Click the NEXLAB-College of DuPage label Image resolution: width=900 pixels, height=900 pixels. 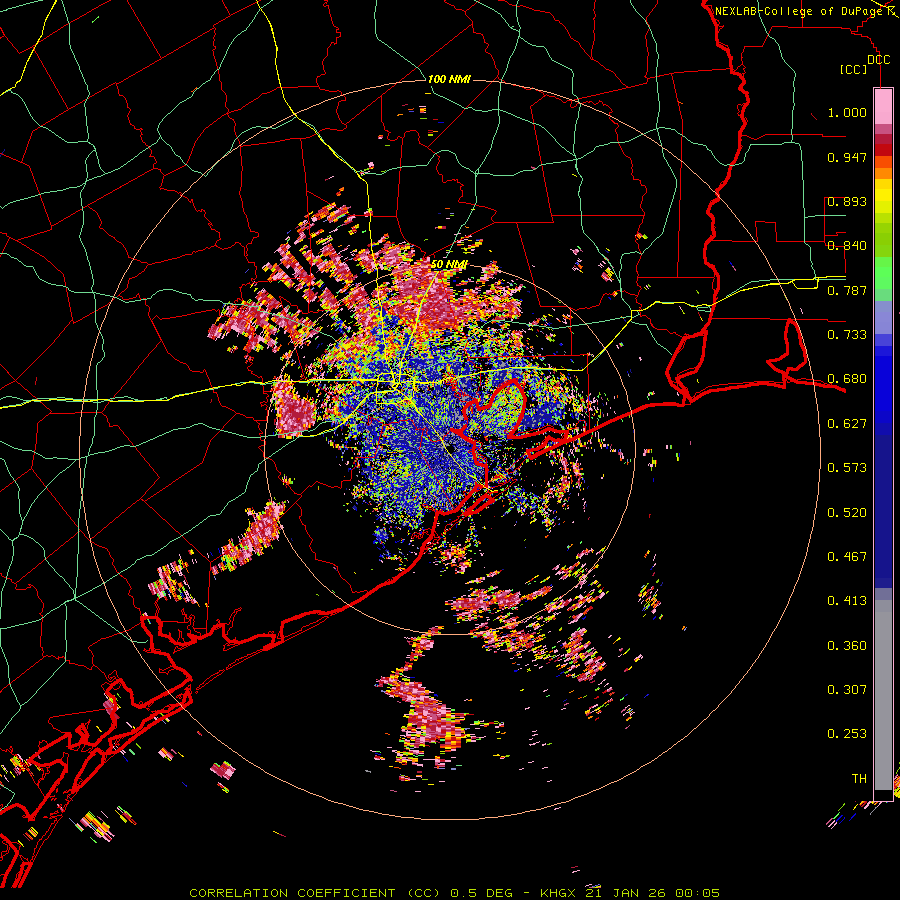click(x=801, y=11)
